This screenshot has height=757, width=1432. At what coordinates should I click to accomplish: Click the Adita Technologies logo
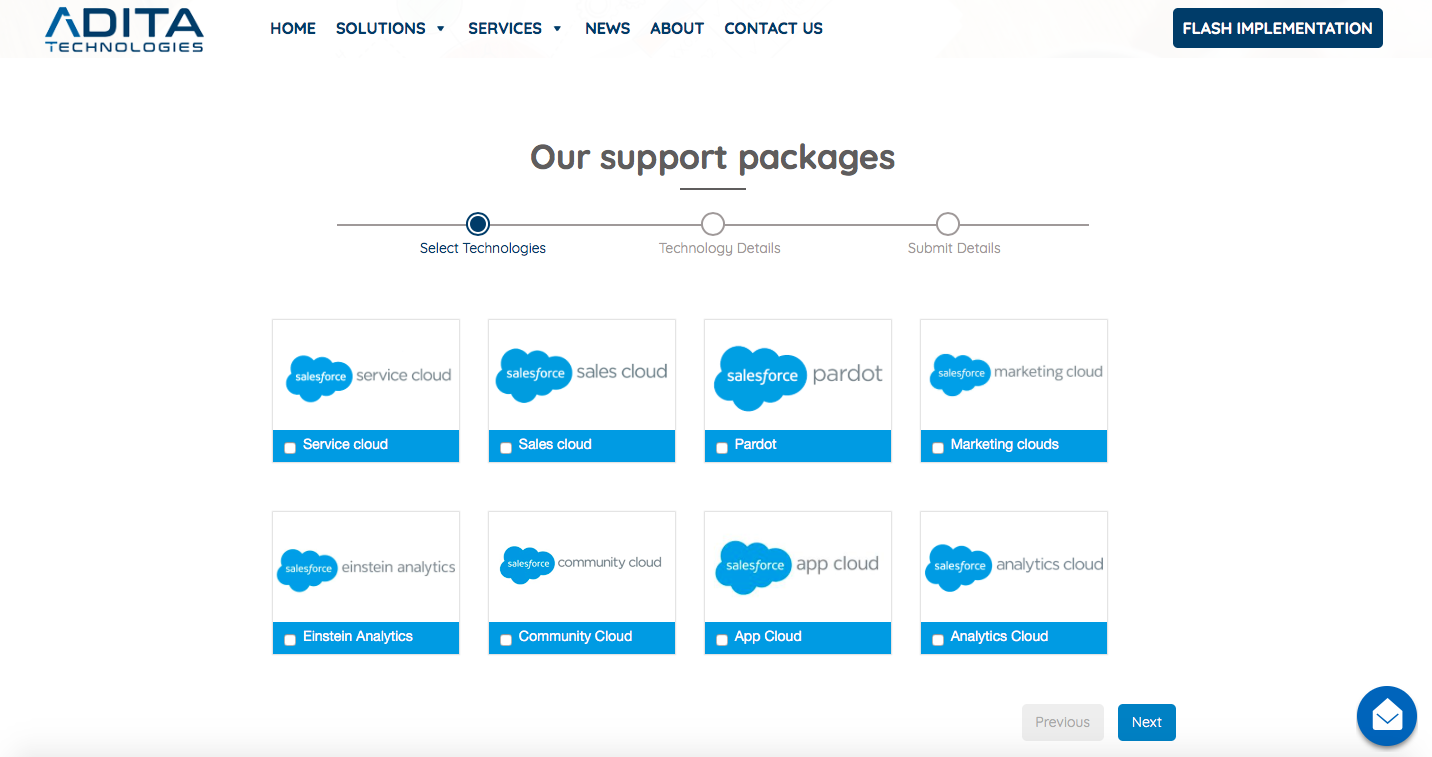click(124, 29)
